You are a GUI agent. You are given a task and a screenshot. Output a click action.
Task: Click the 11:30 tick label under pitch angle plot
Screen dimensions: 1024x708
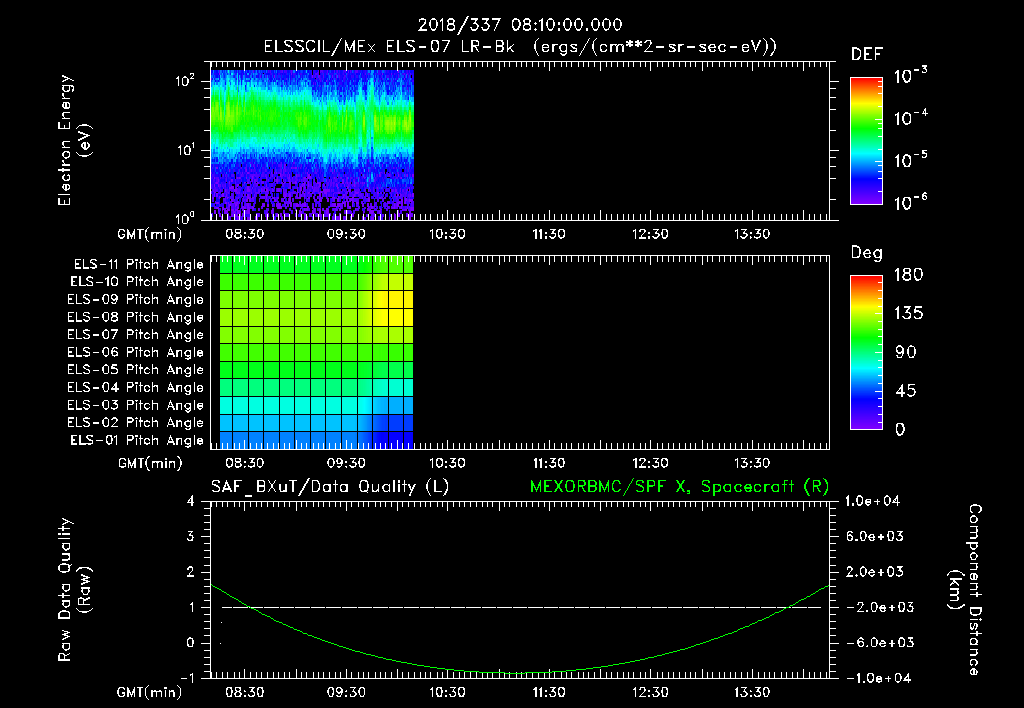pos(549,463)
